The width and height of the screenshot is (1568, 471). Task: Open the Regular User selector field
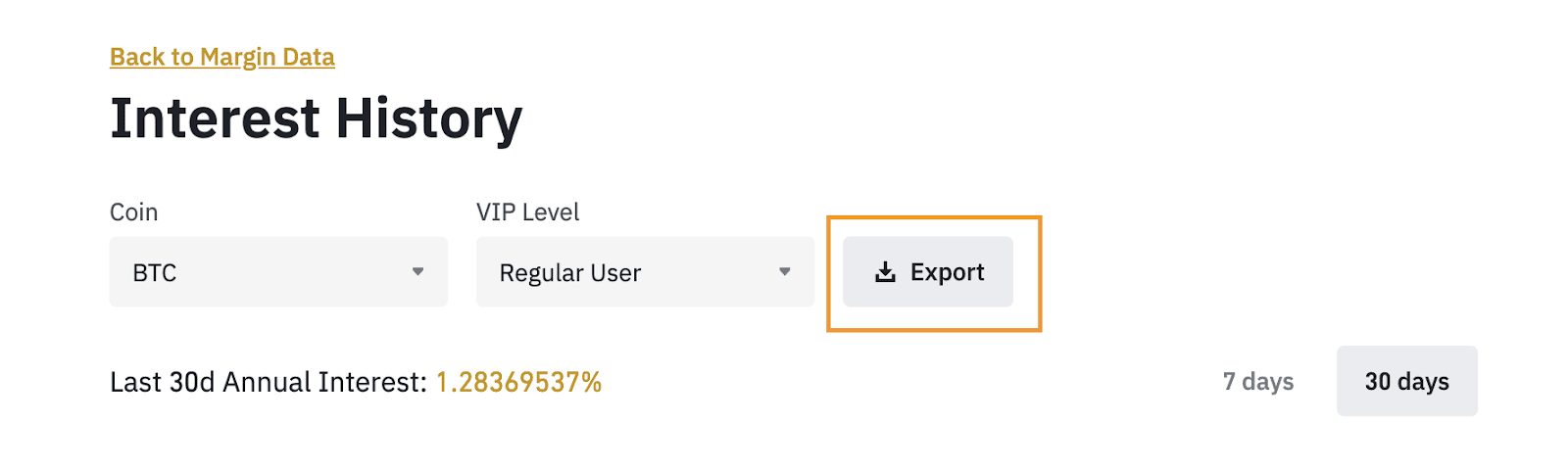(645, 271)
